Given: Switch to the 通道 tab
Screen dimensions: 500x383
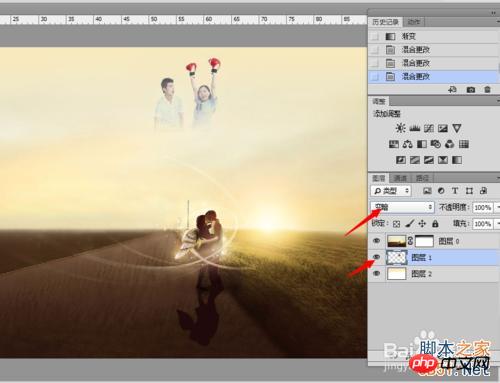Looking at the screenshot, I should (400, 178).
